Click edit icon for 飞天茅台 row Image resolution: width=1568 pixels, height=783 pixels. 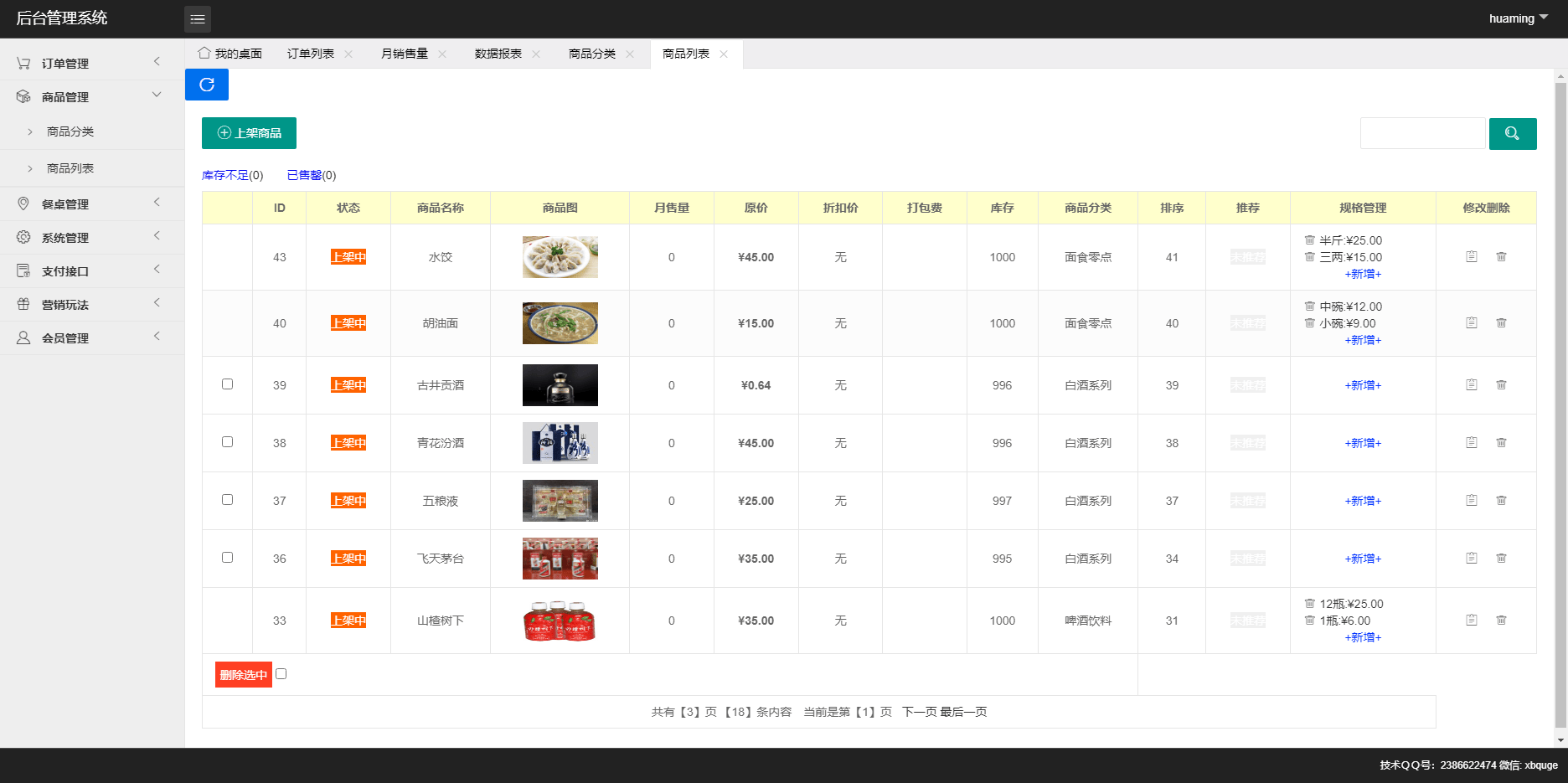pyautogui.click(x=1472, y=559)
